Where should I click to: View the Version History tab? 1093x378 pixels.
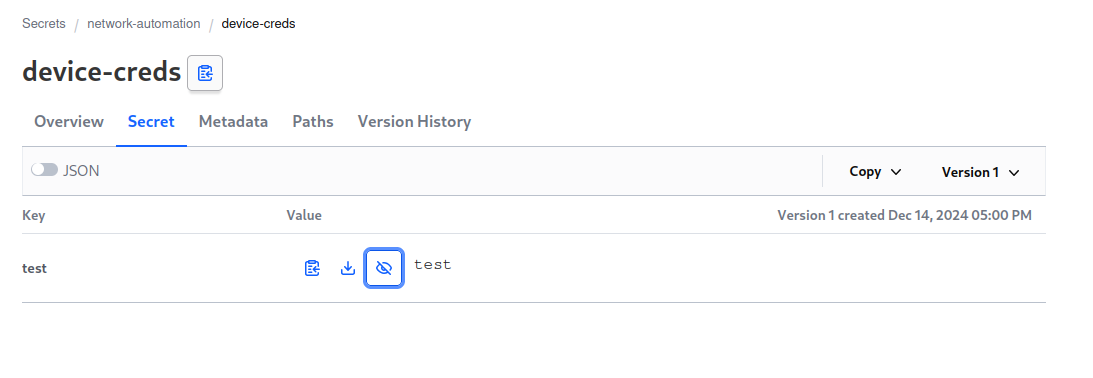[414, 121]
